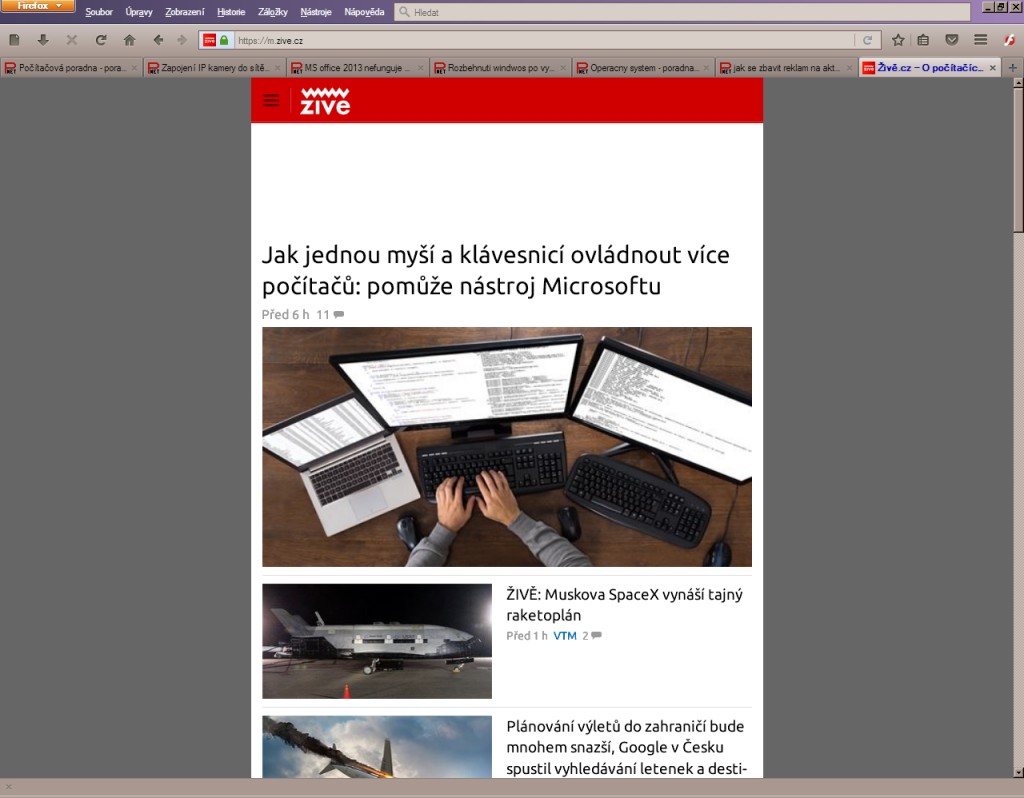Click the vertical scrollbar thumb

tap(1018, 160)
